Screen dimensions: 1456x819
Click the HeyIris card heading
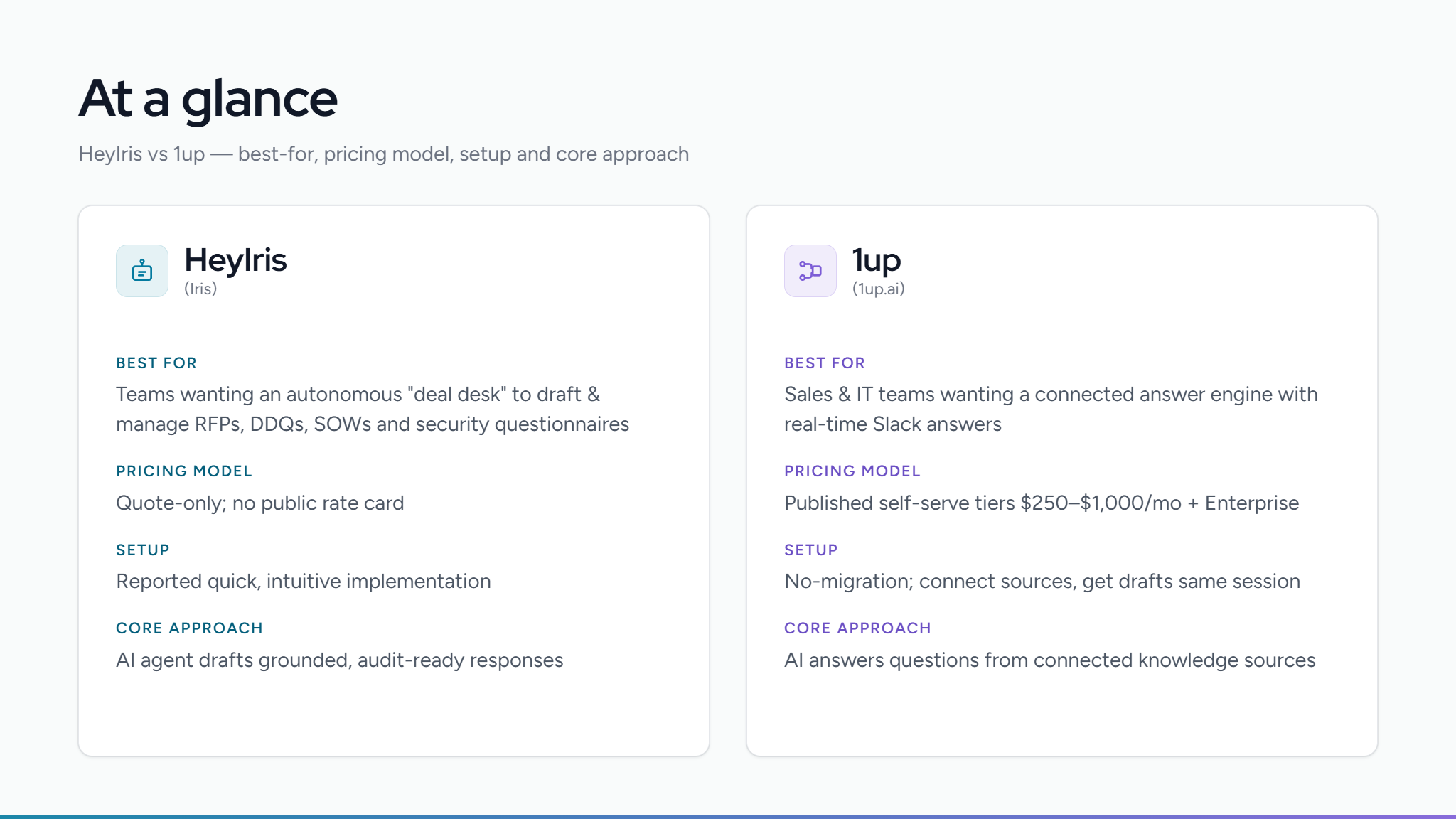pos(235,260)
